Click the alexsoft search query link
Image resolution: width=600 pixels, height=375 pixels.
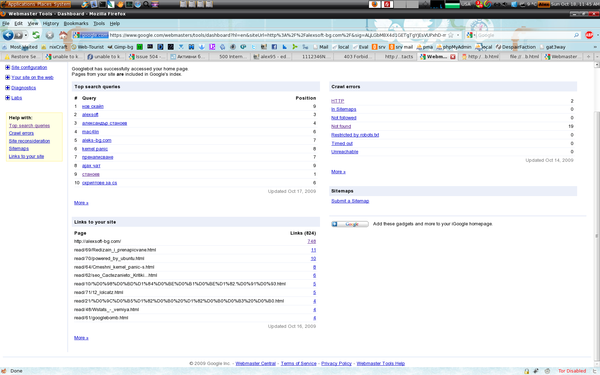point(90,114)
